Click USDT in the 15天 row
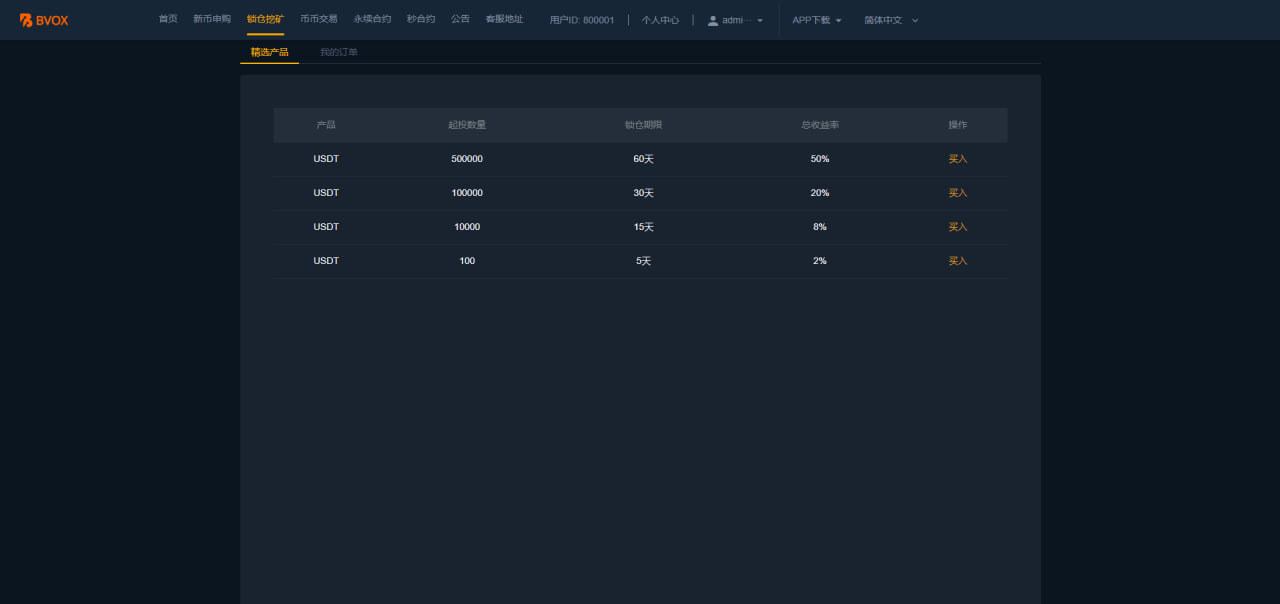Image resolution: width=1280 pixels, height=604 pixels. (x=326, y=227)
